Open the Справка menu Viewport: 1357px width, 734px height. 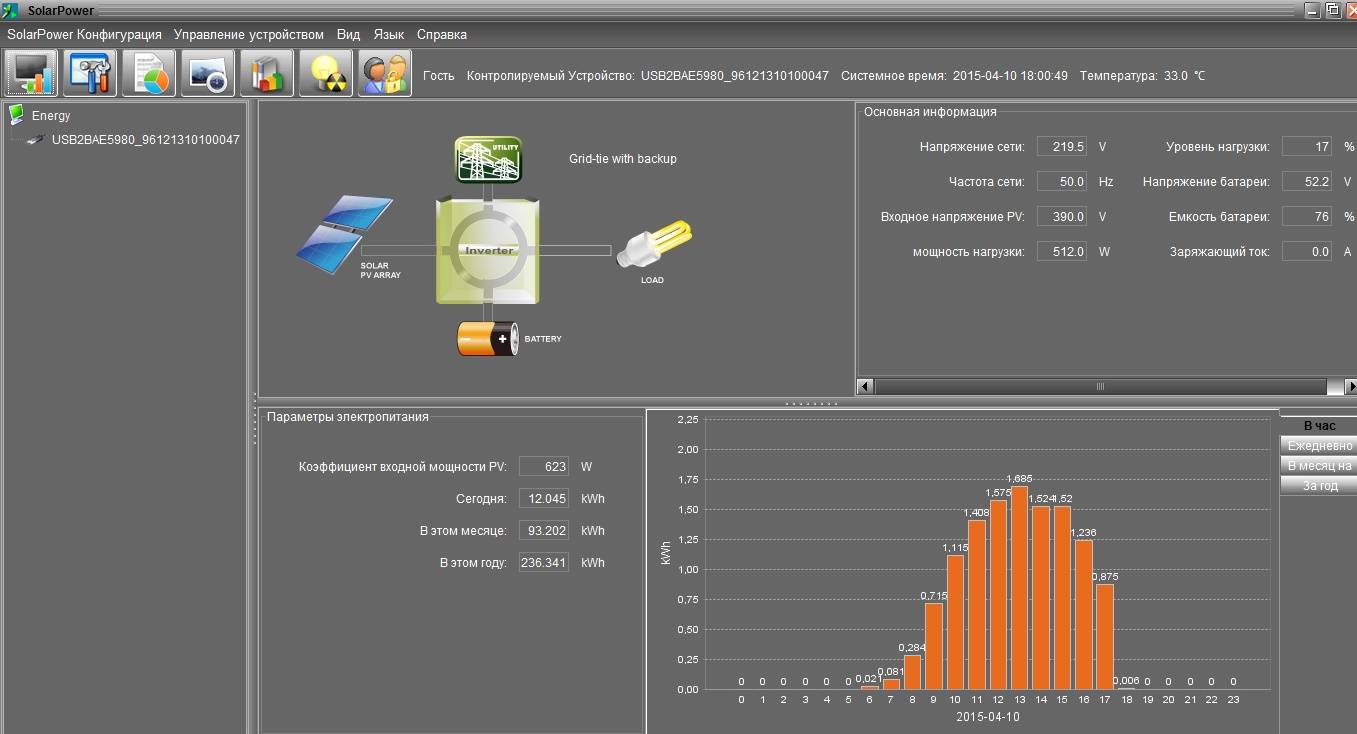(442, 34)
